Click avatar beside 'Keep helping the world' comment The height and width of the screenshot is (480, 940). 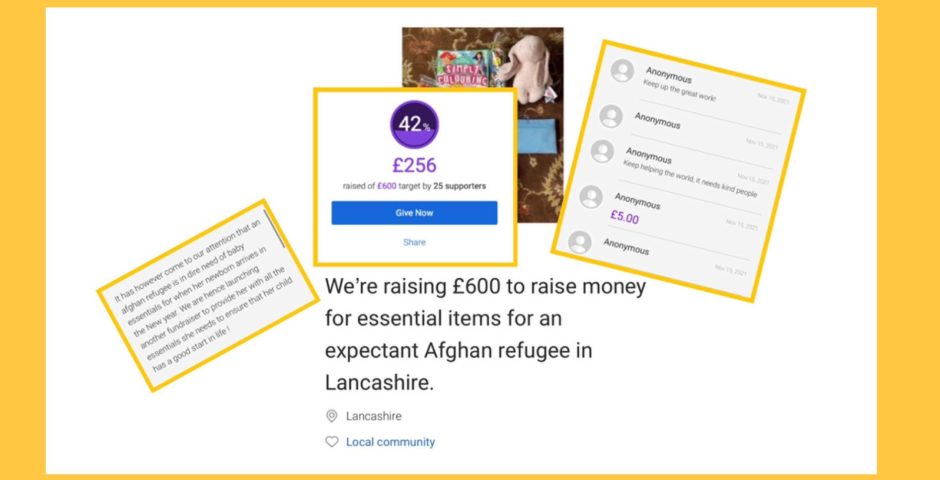coord(602,151)
